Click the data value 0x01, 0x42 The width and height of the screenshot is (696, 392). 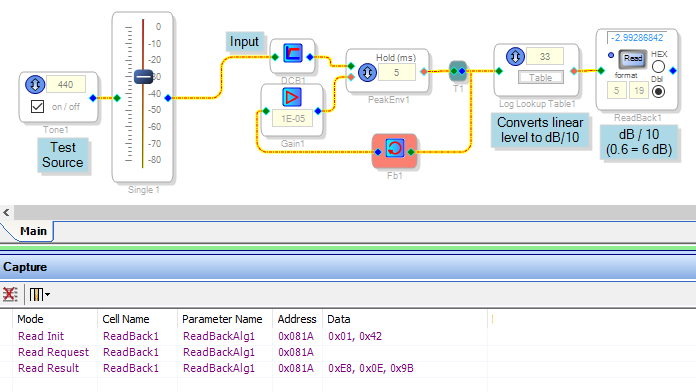[x=355, y=336]
